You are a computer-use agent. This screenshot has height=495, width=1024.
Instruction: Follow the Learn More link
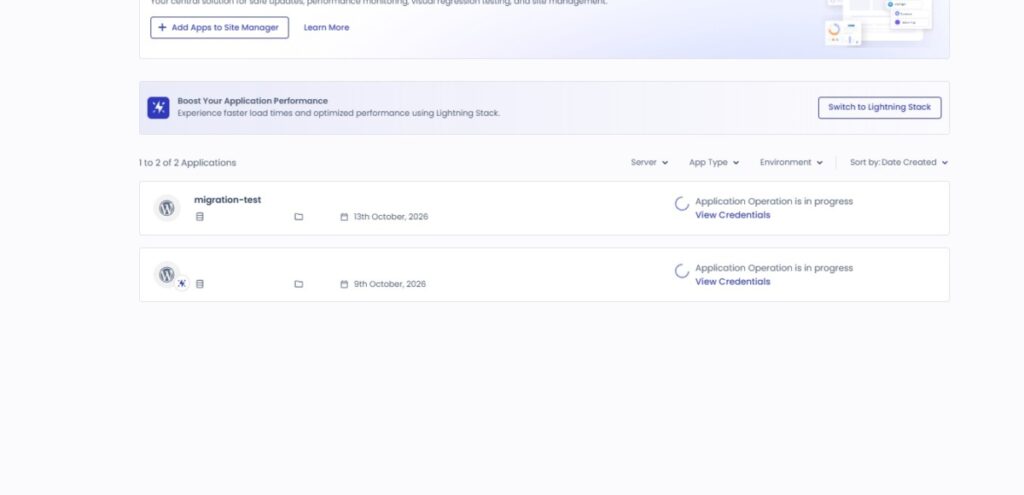coord(327,27)
